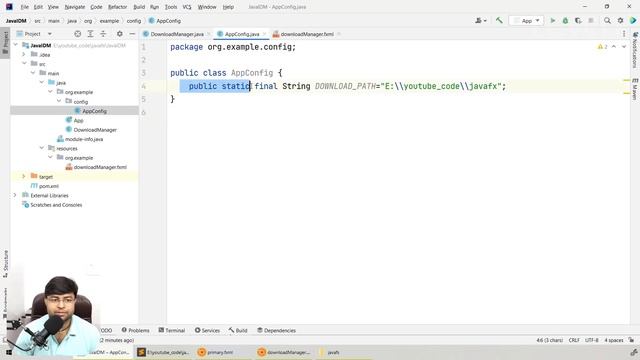Open Project panel options gear
640x360 pixels.
click(x=120, y=34)
